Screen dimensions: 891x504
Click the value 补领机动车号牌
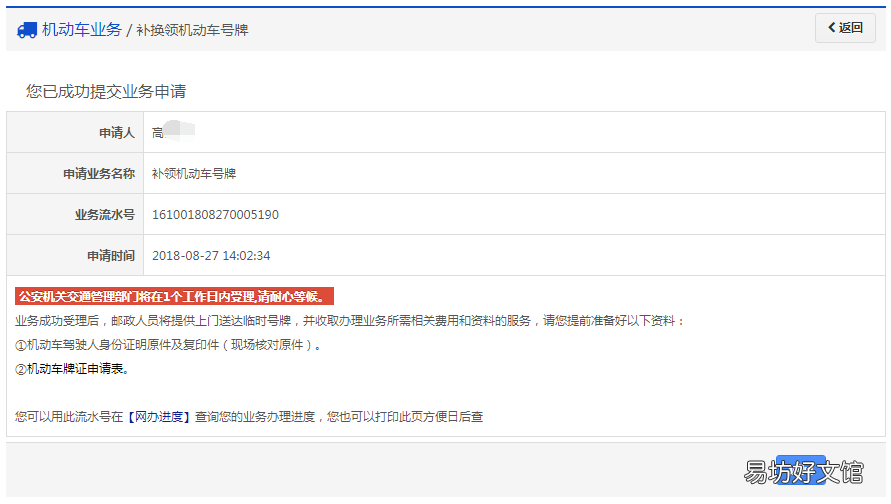194,174
